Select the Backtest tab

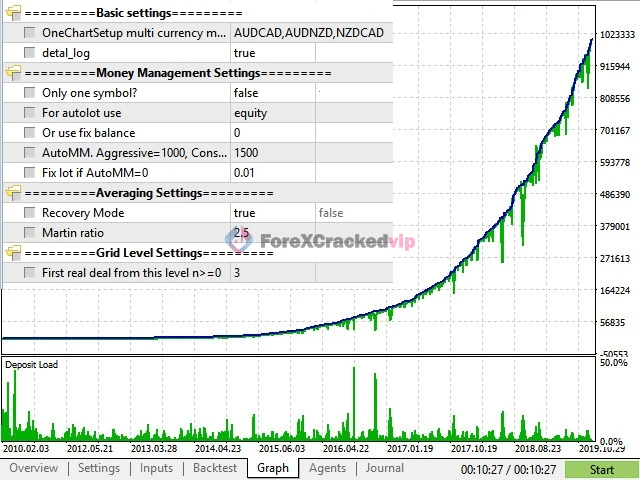point(215,468)
